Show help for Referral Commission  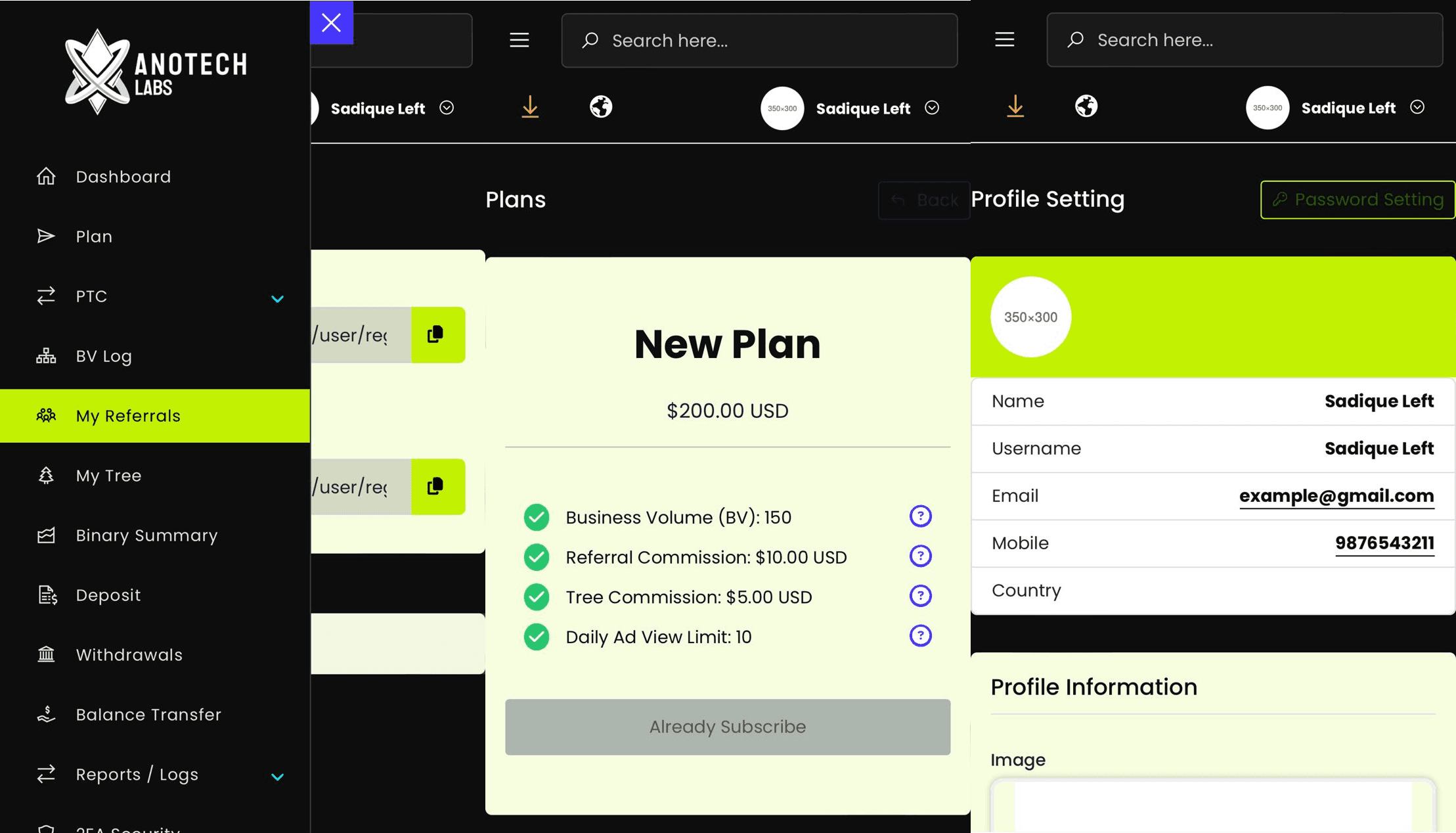[920, 556]
